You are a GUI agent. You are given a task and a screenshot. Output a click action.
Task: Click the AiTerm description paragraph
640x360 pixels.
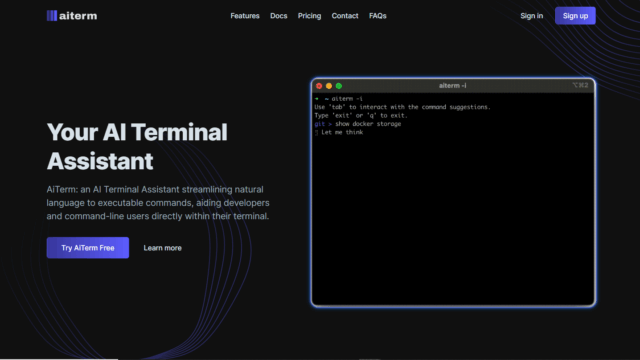click(158, 203)
